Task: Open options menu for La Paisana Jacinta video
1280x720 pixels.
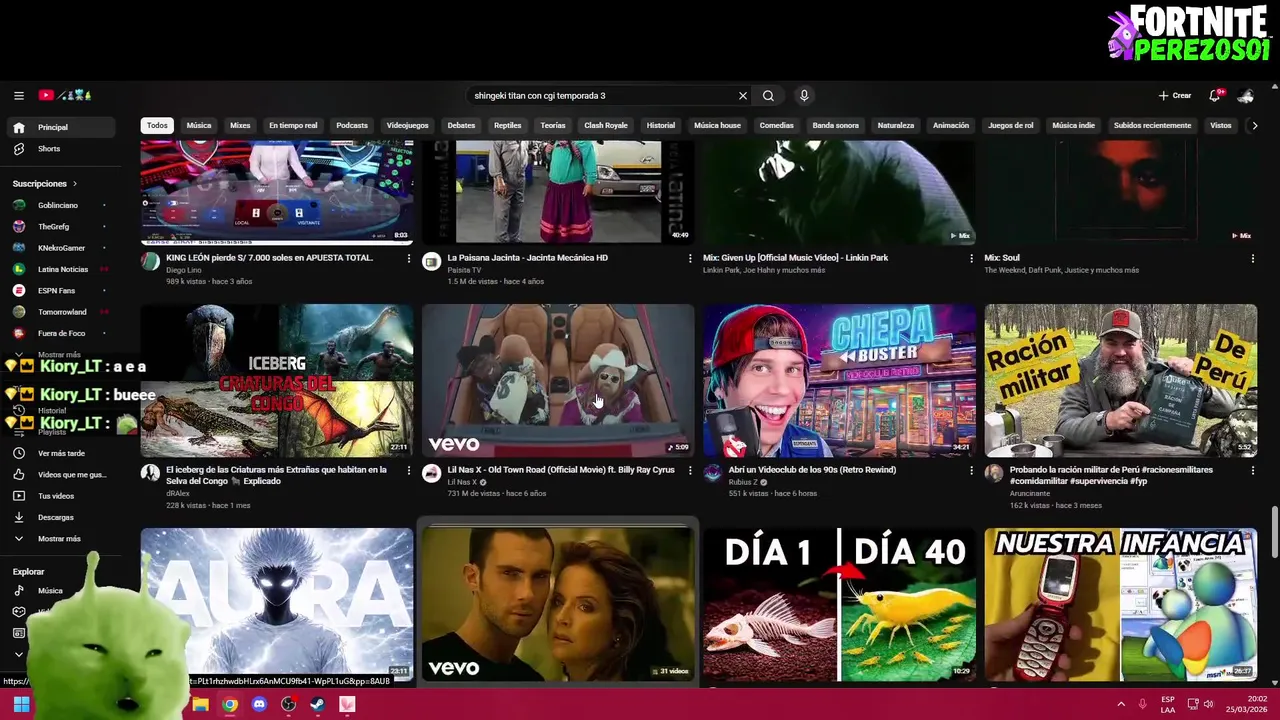Action: click(690, 259)
